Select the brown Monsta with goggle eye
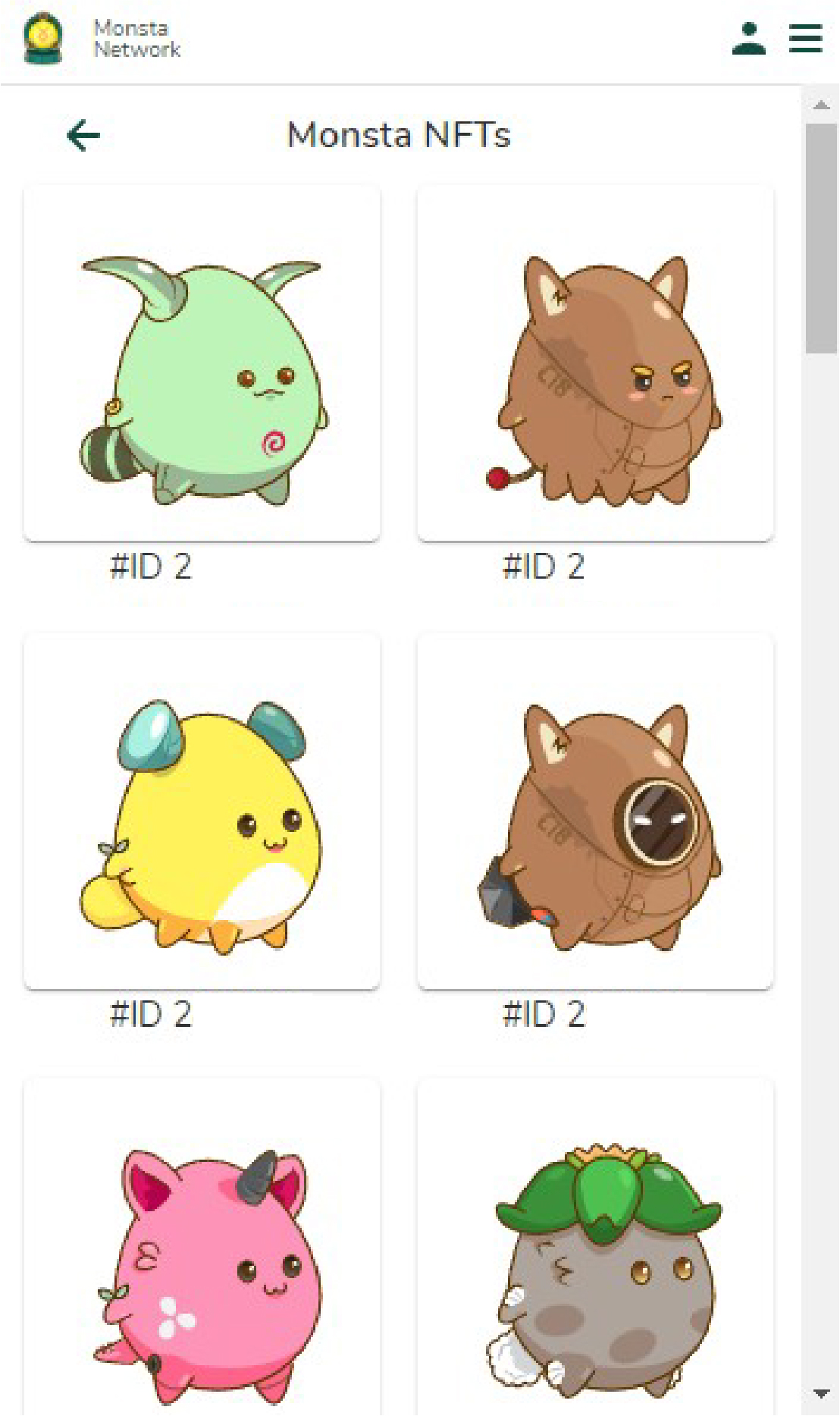Image resolution: width=840 pixels, height=1416 pixels. (595, 811)
